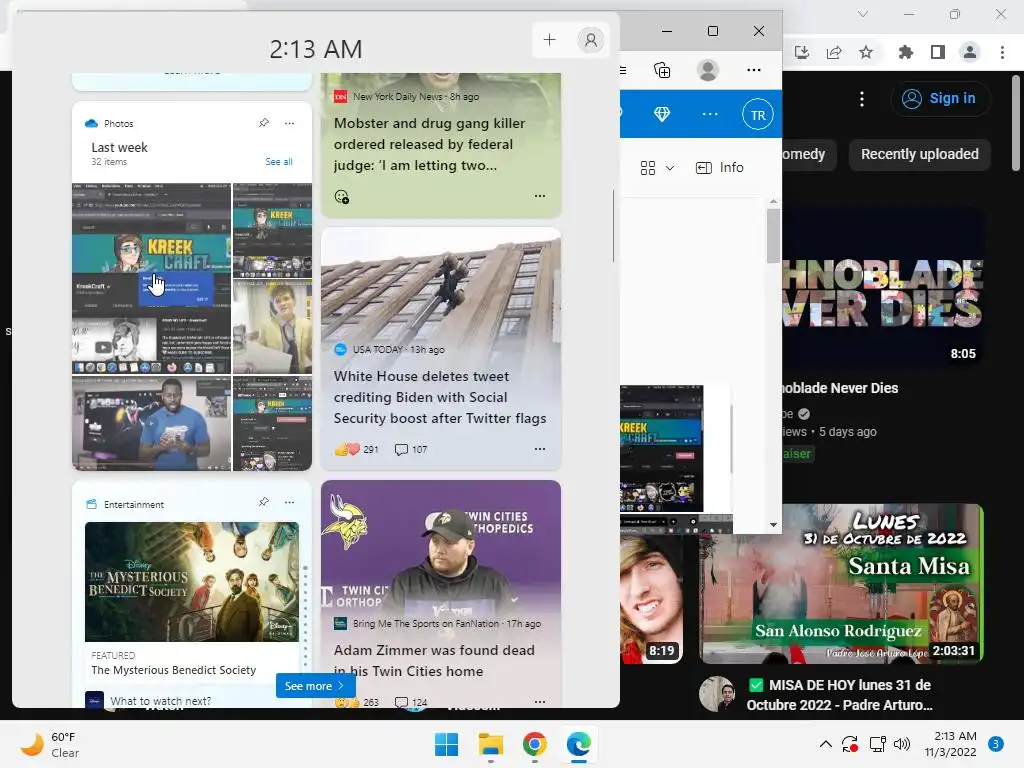
Task: Open notification center badge 3
Action: [996, 744]
